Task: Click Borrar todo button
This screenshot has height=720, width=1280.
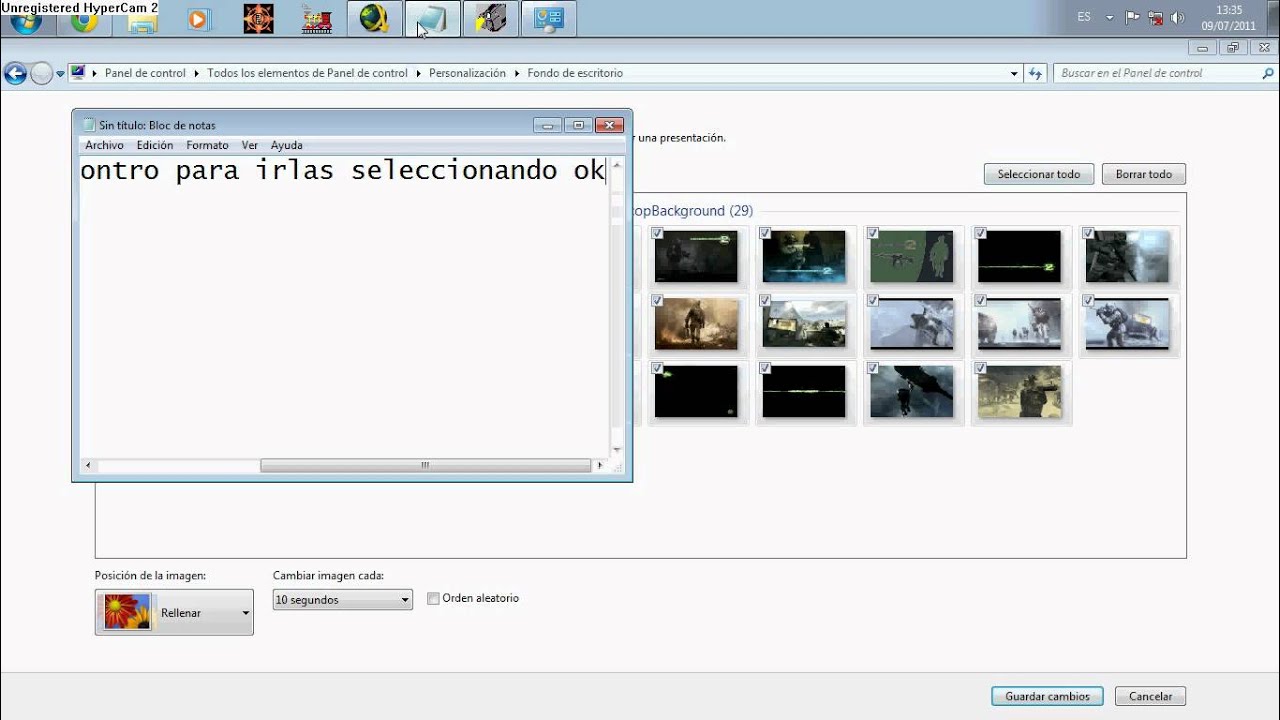Action: point(1144,174)
